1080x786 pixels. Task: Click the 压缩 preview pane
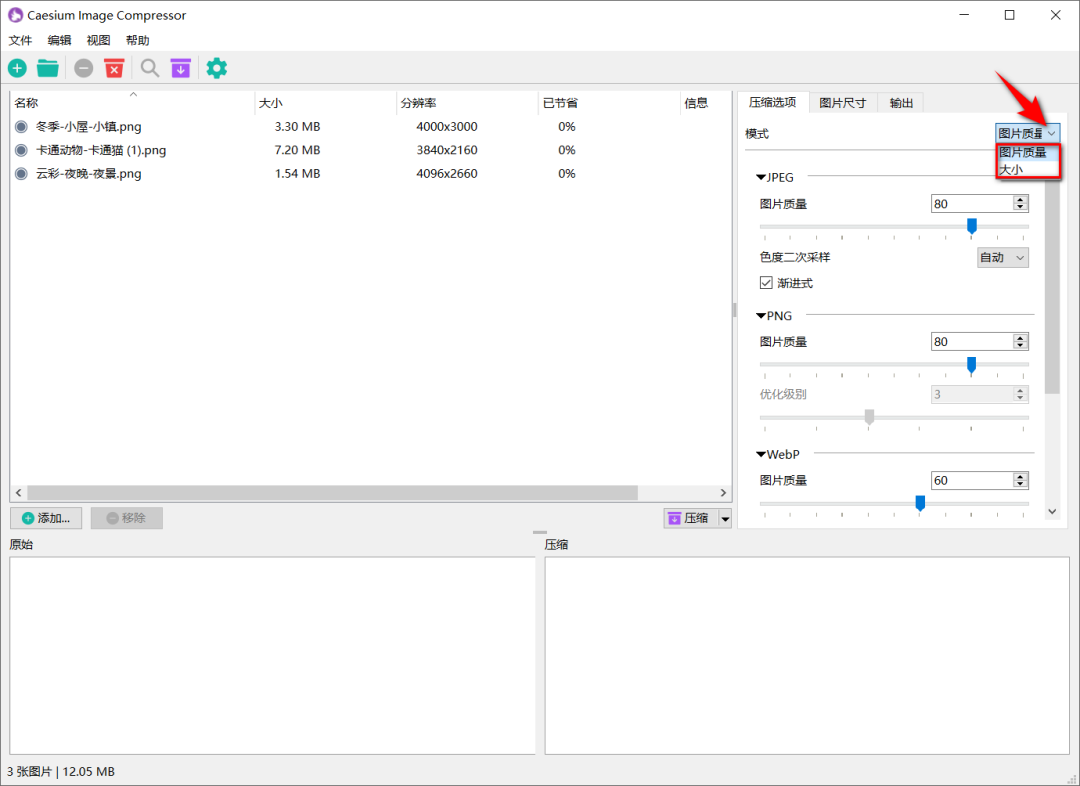coord(807,656)
